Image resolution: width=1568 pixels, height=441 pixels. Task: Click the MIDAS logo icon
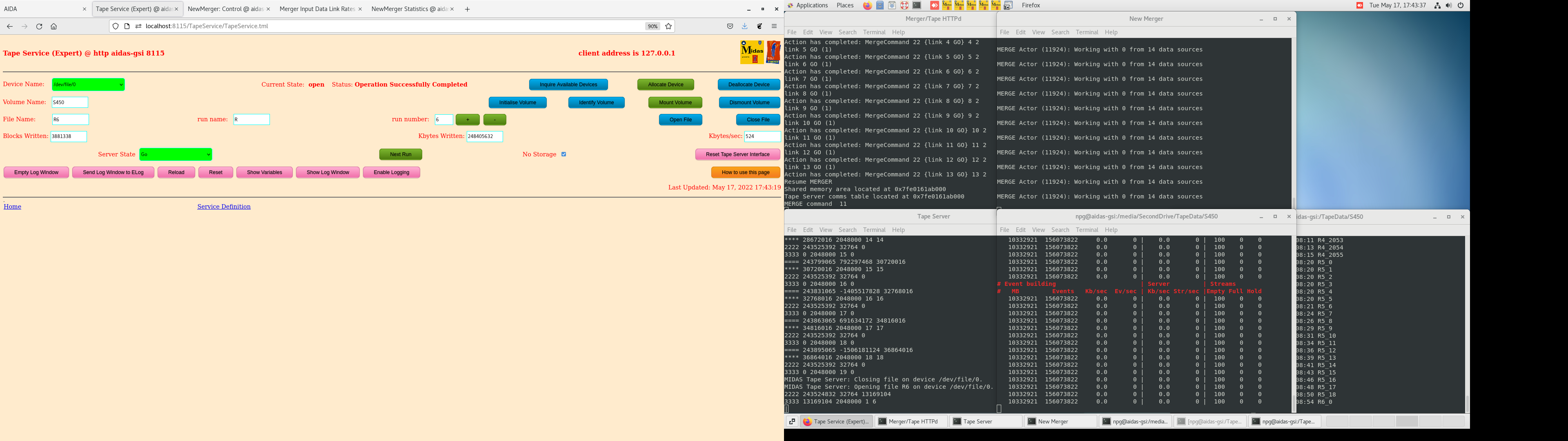752,52
